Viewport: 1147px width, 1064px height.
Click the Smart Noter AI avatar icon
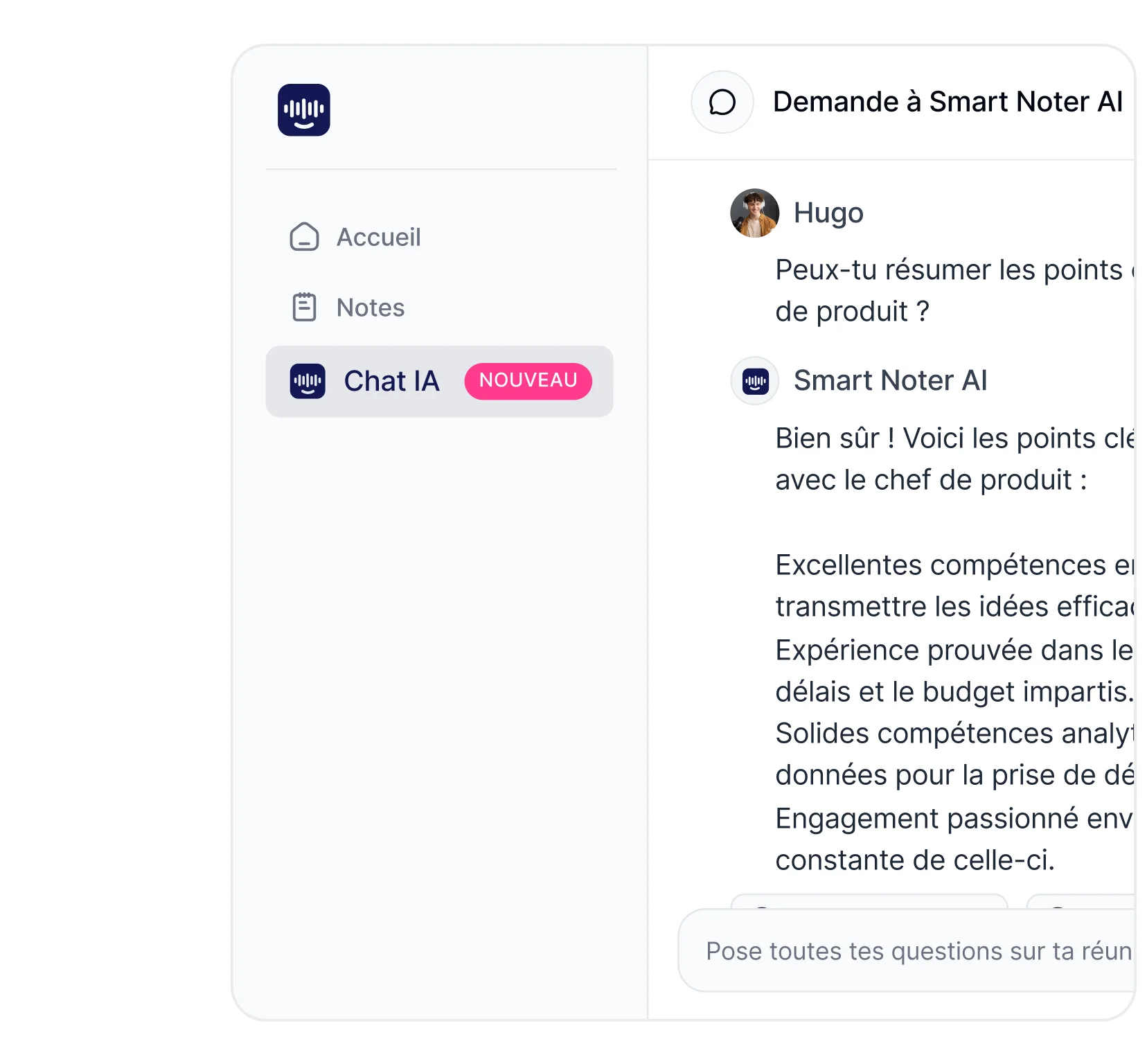(x=755, y=381)
